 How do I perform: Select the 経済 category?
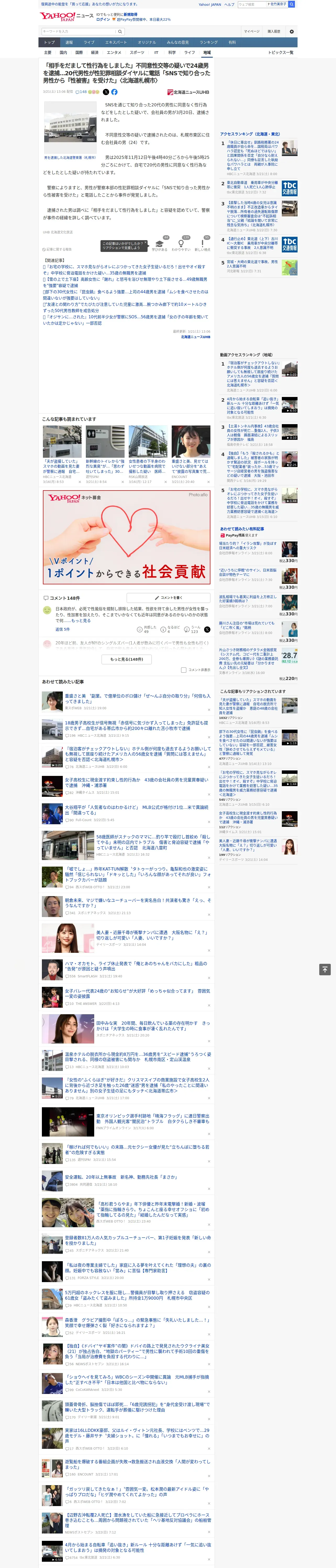[94, 52]
